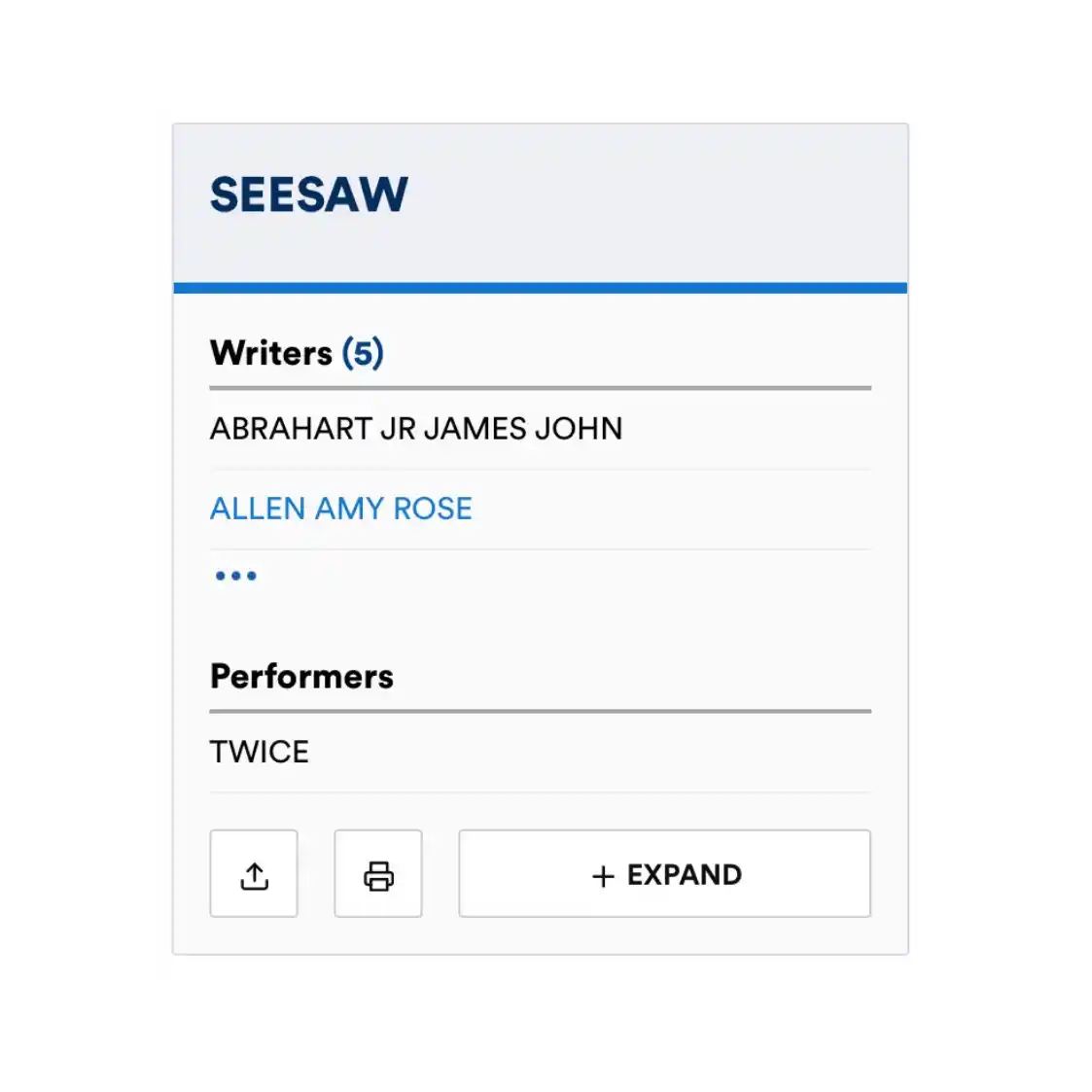Click the Performers section heading
Screen dimensions: 1092x1092
pyautogui.click(x=301, y=676)
